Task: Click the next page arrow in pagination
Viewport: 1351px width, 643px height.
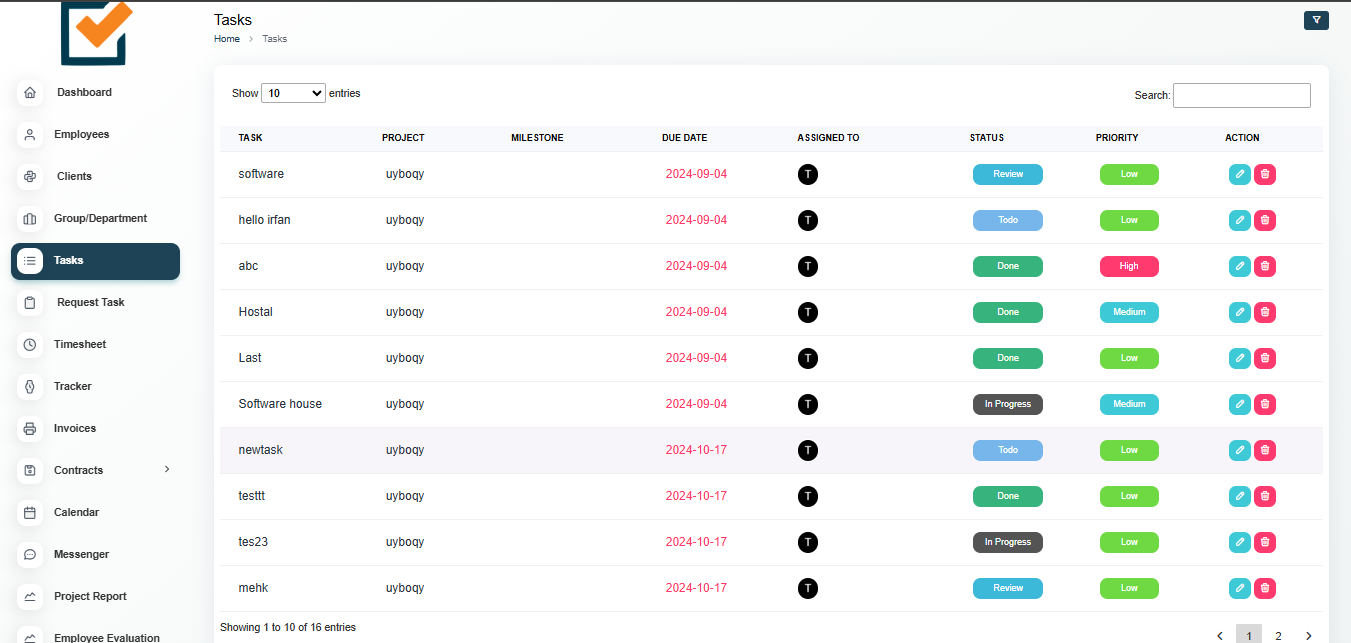Action: coord(1308,635)
